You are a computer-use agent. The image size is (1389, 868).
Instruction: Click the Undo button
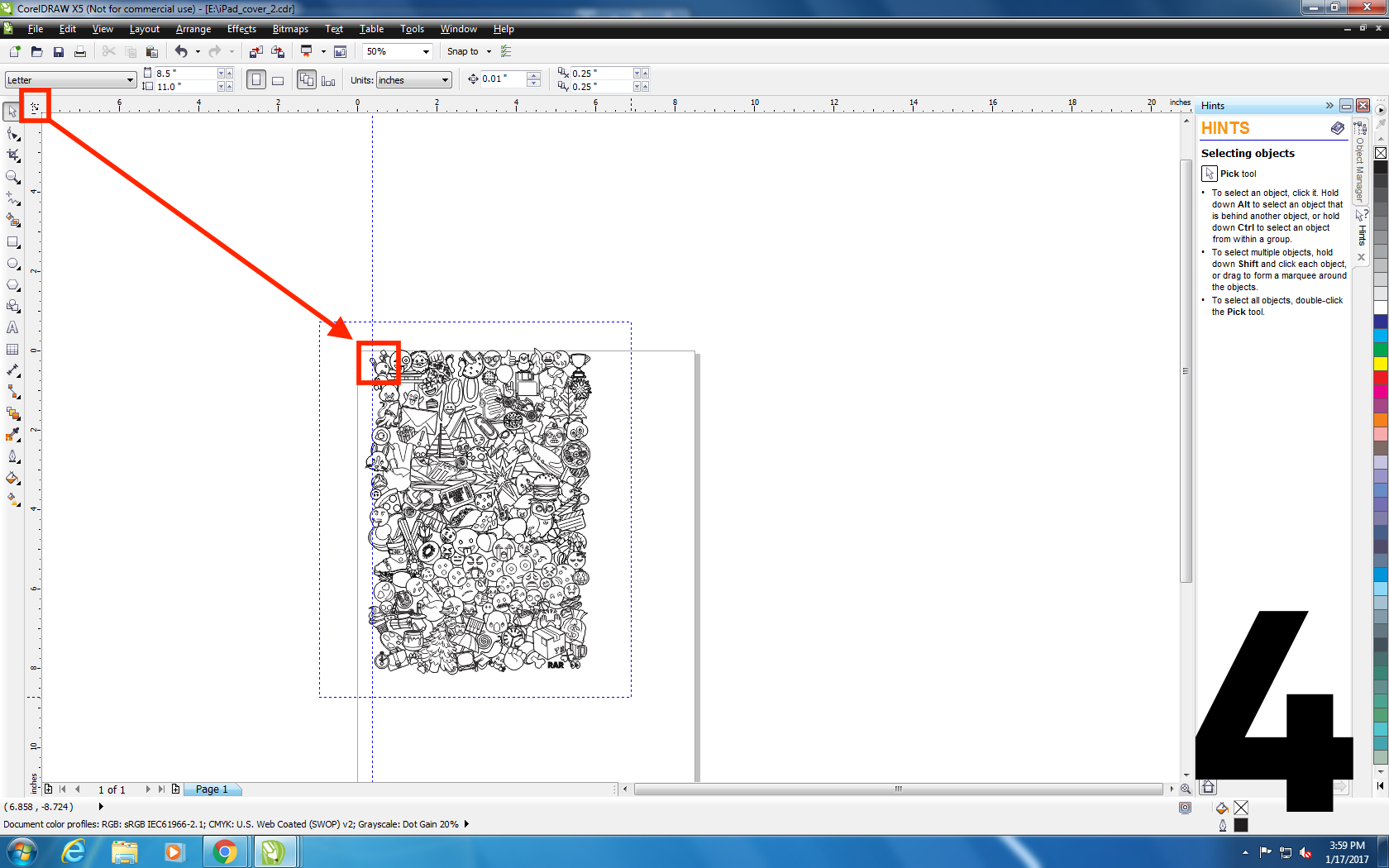pos(181,51)
